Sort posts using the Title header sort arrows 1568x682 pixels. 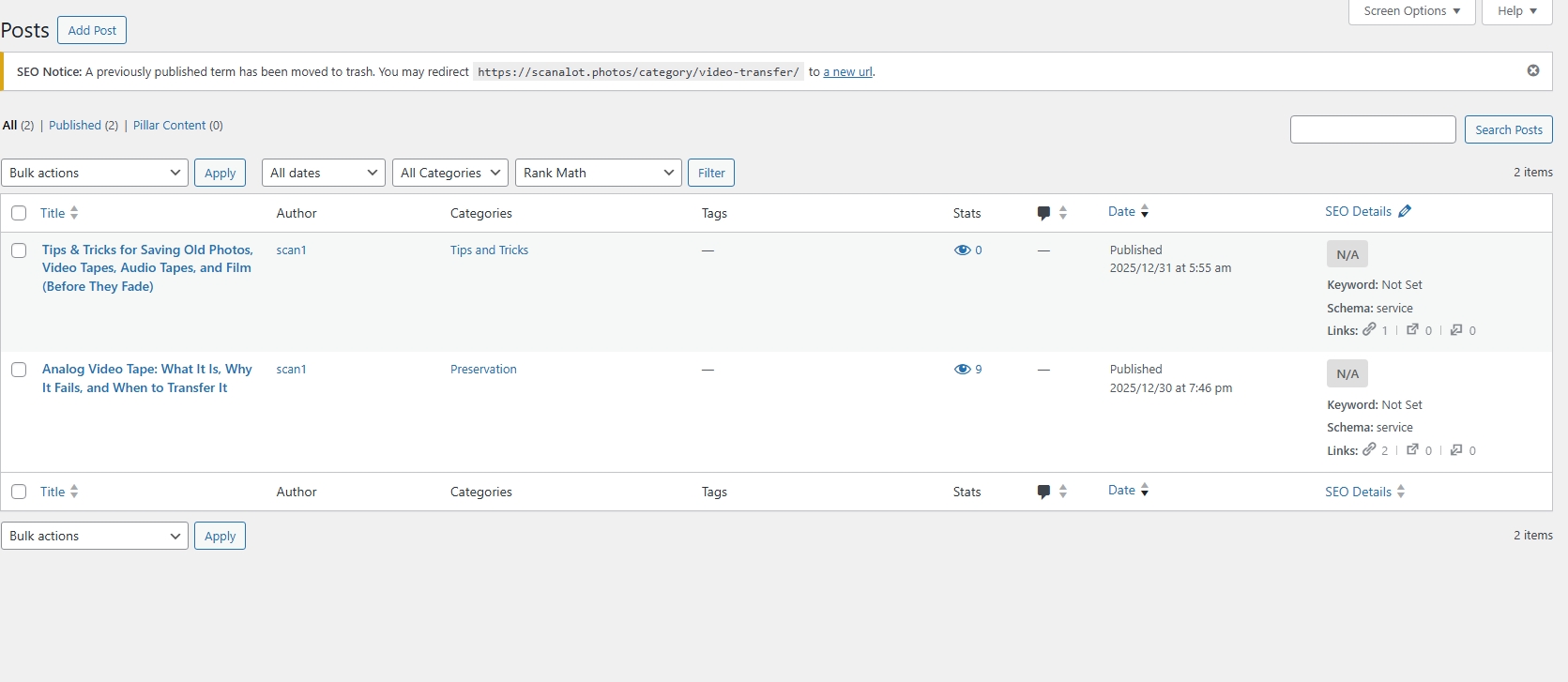pos(74,213)
